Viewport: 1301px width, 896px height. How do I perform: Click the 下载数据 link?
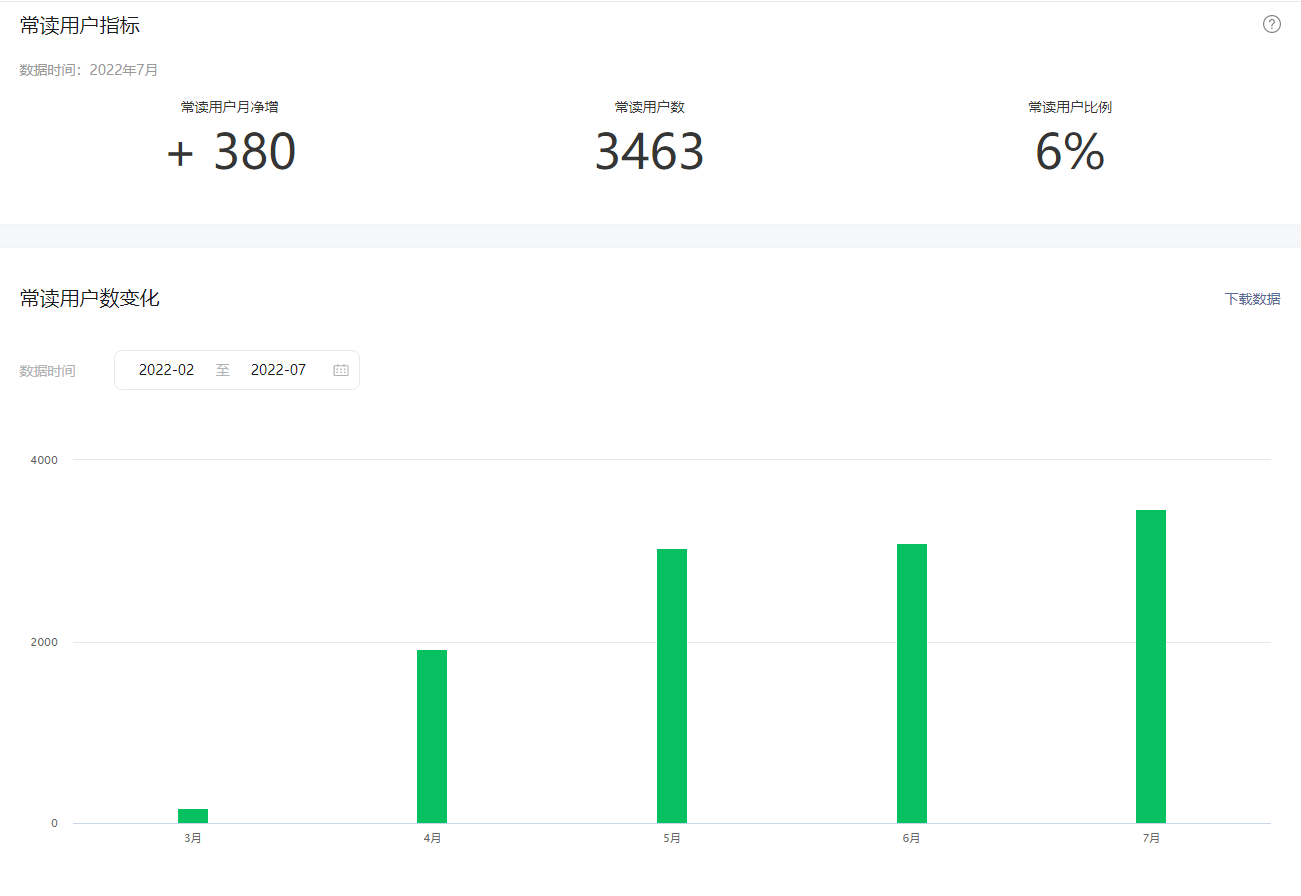pos(1252,299)
